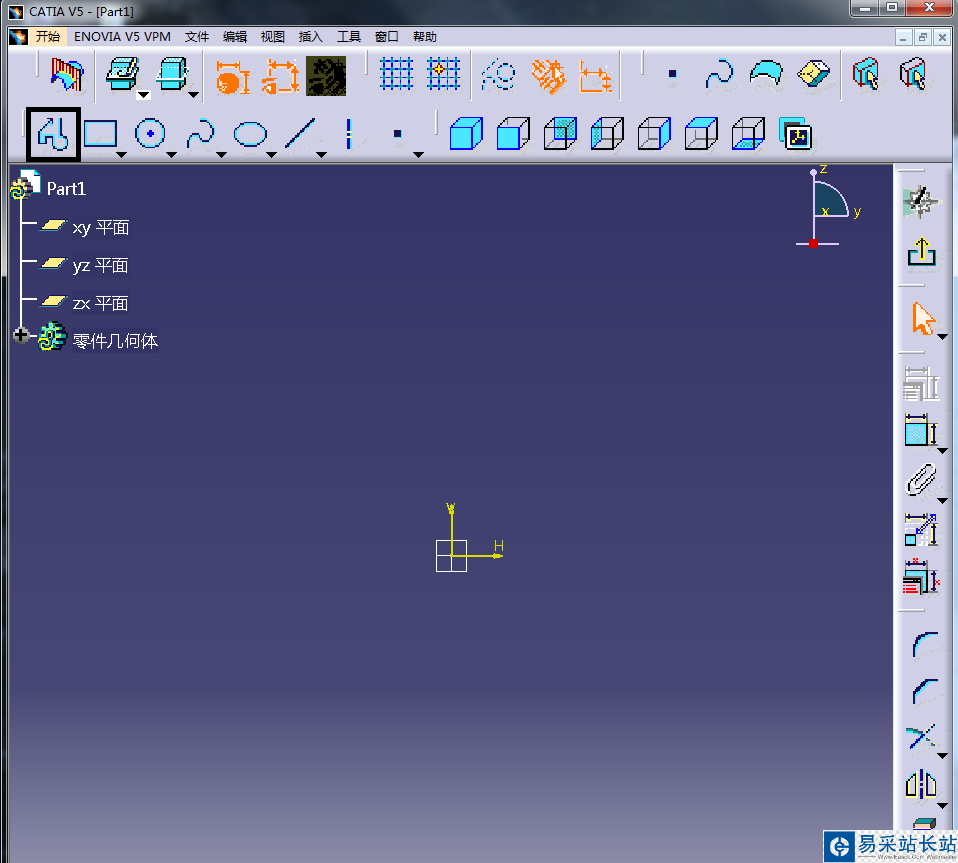Select the Ellipse sketch tool
Screen dimensions: 958x863
250,134
